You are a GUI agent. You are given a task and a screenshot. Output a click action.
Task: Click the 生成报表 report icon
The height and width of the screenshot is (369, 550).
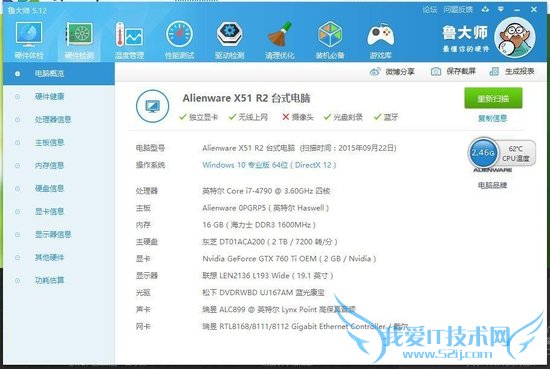coord(494,72)
